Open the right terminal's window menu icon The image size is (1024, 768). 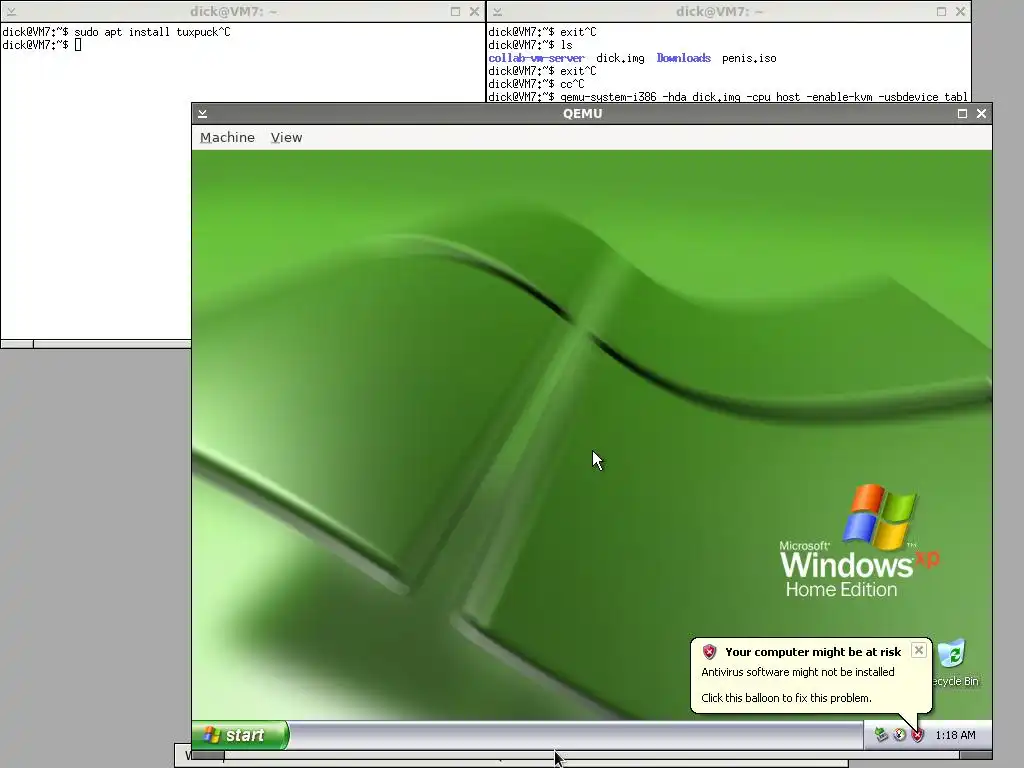497,12
